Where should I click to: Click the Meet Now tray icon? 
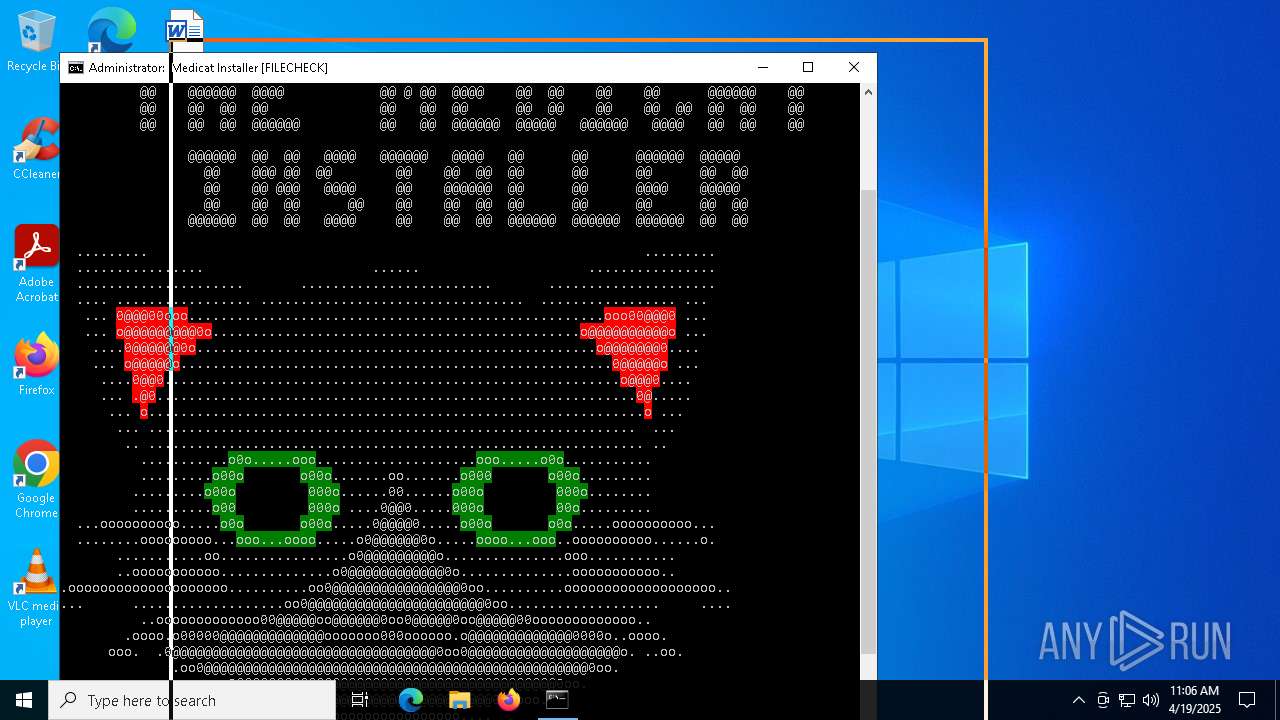(1103, 700)
